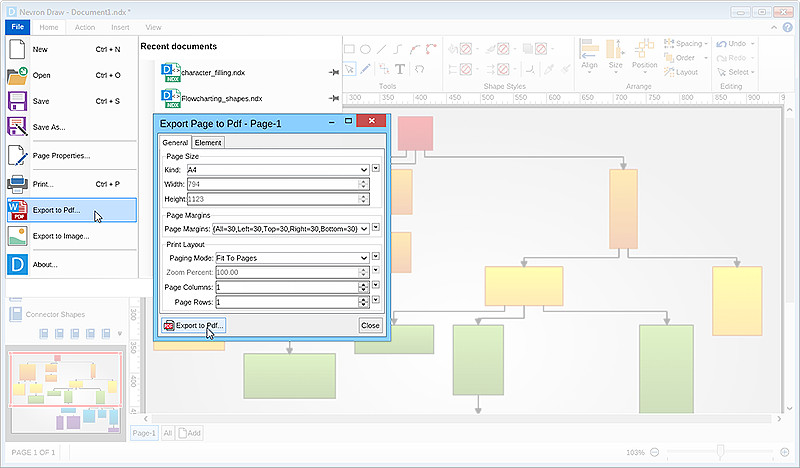Select the Rectangle shape tool
This screenshot has width=800, height=468.
click(x=349, y=49)
